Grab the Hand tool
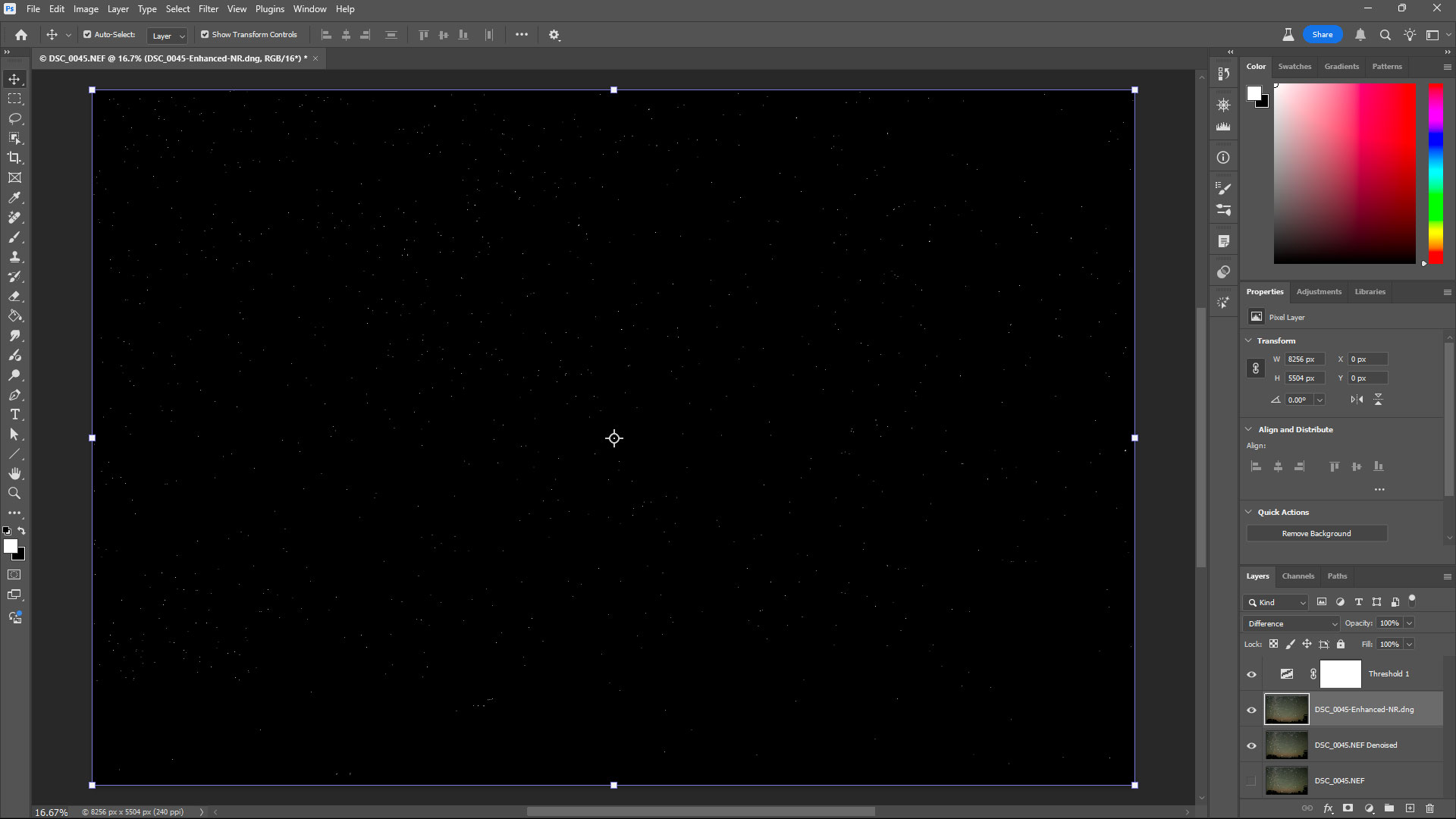This screenshot has height=819, width=1456. (x=14, y=473)
